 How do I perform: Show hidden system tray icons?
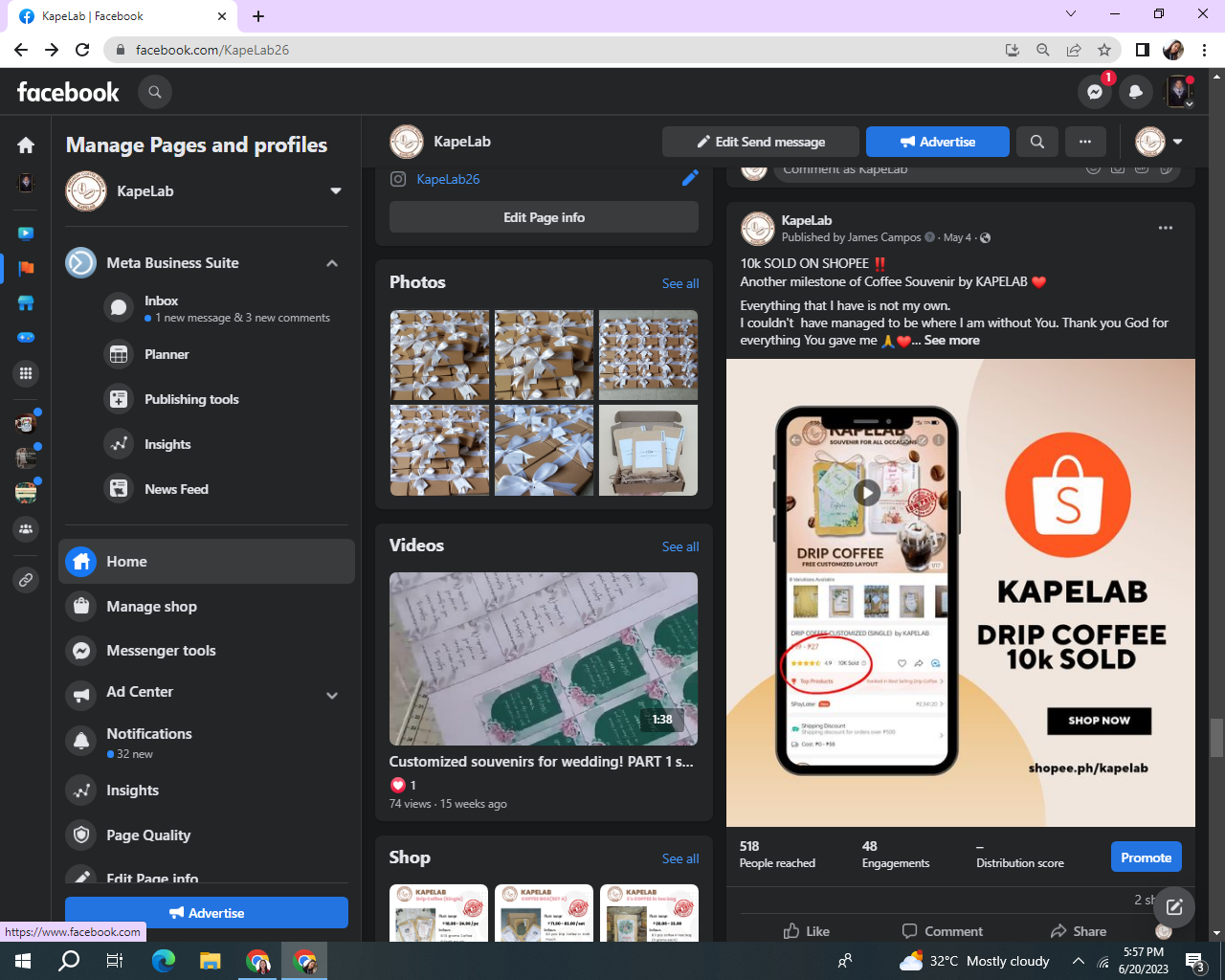tap(1079, 961)
